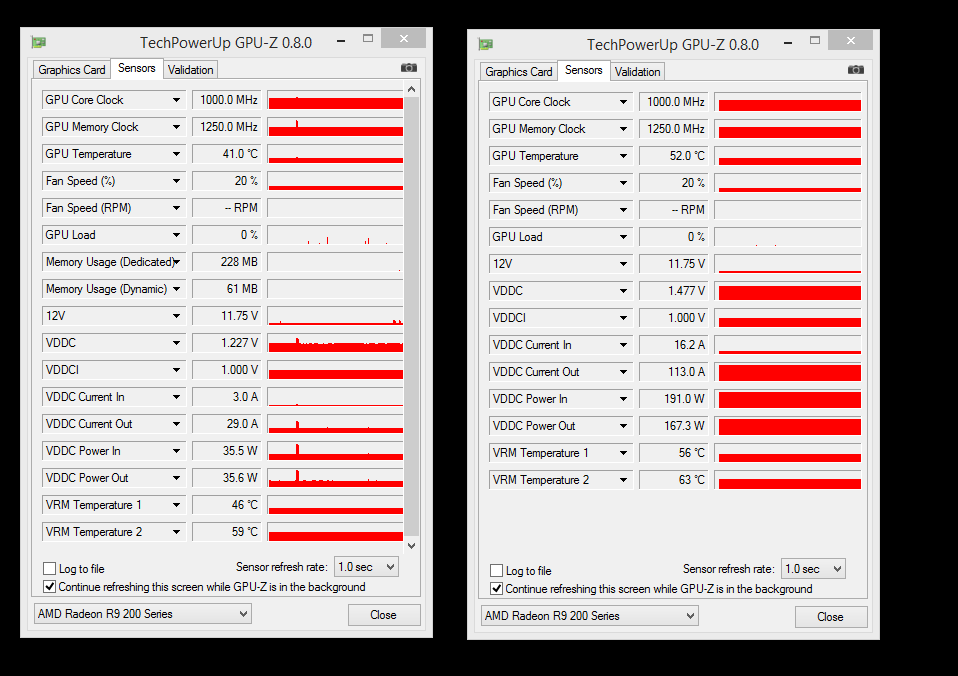Open Validation tab in right window
958x676 pixels.
(637, 72)
